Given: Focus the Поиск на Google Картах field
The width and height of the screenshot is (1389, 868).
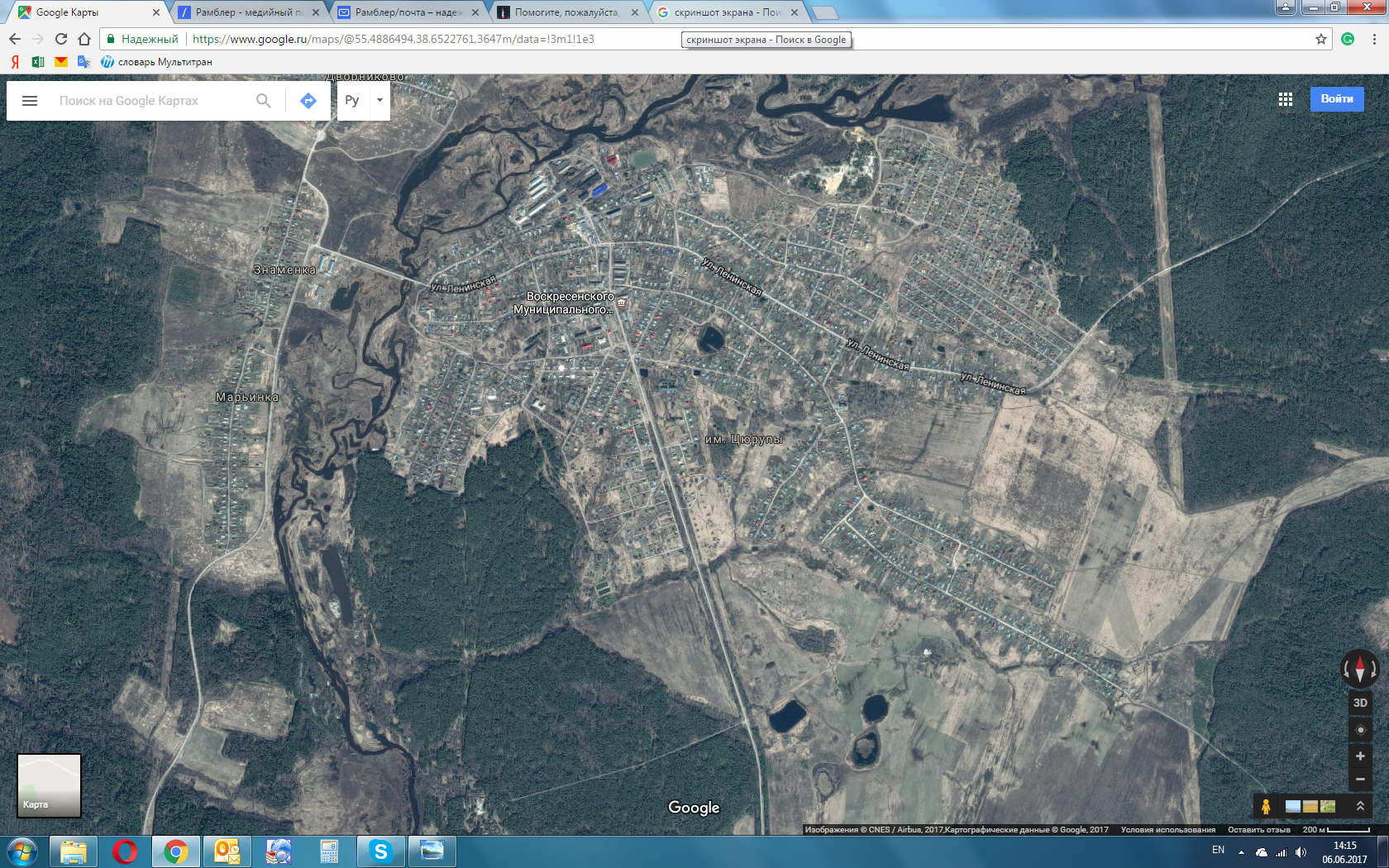Looking at the screenshot, I should pos(149,101).
